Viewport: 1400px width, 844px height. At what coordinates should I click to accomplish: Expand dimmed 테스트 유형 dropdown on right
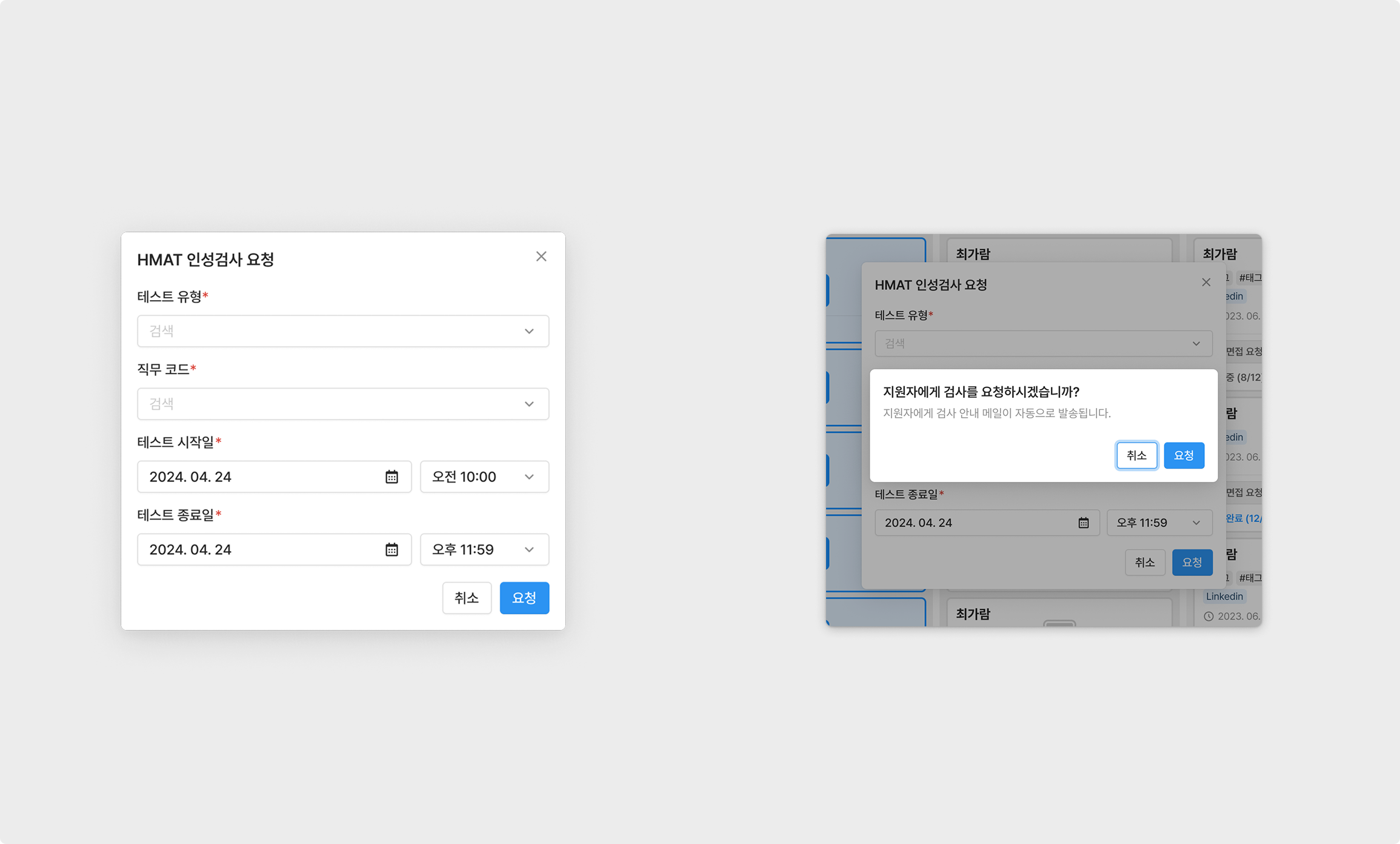point(1043,343)
